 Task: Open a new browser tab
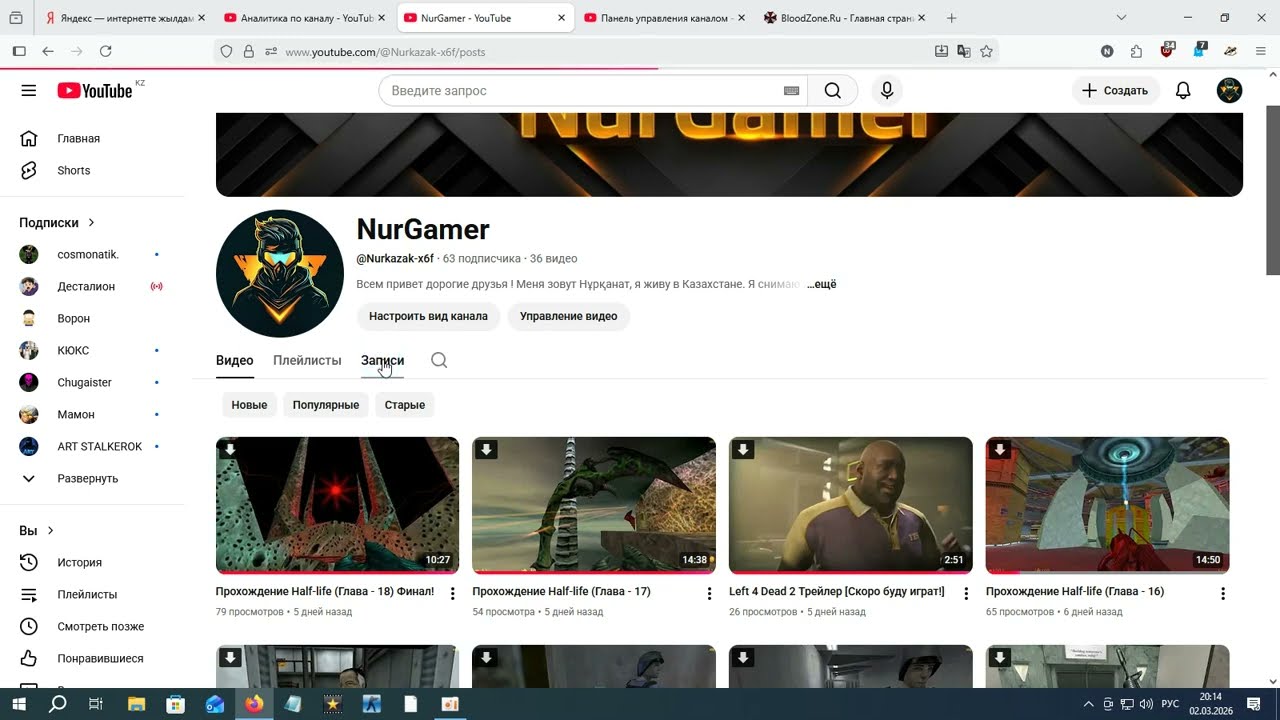(951, 18)
